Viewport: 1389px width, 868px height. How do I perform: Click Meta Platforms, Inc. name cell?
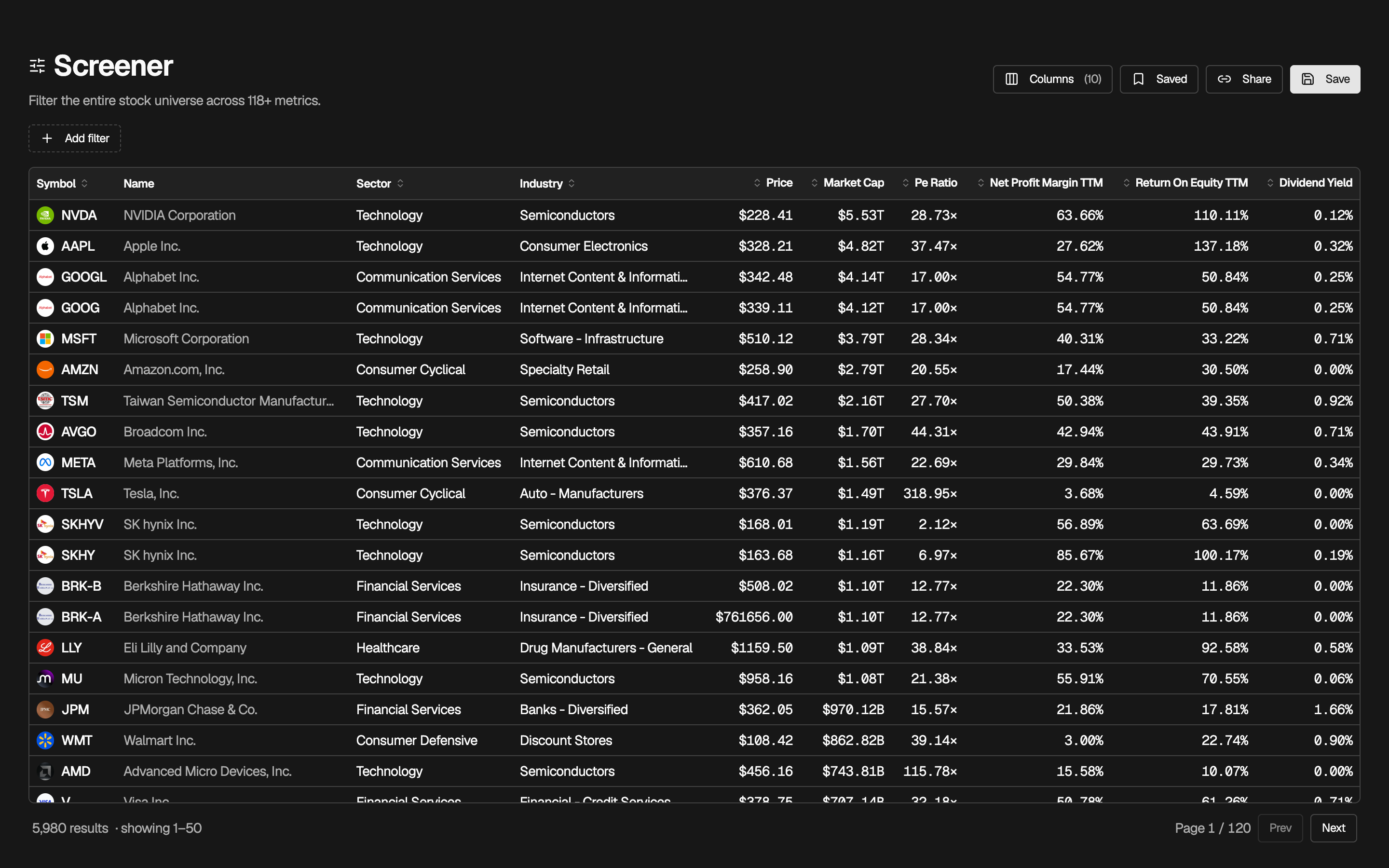pyautogui.click(x=181, y=463)
